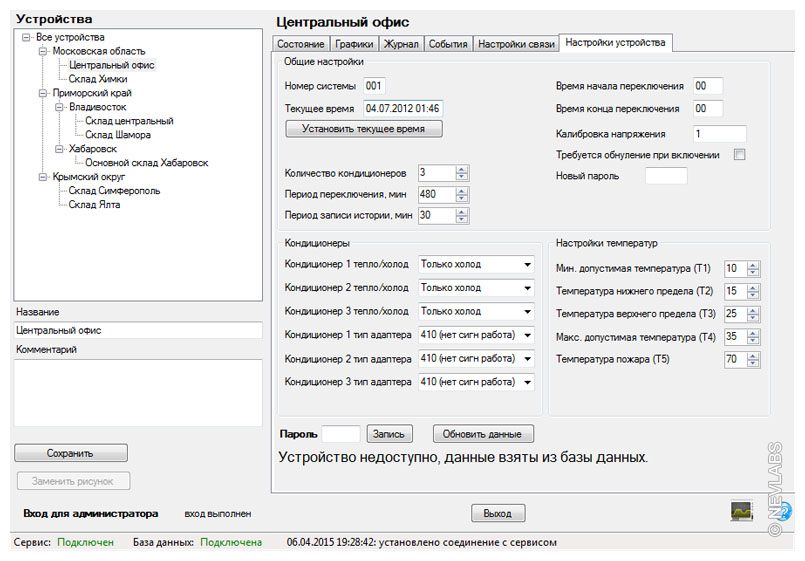Collapse the 'Крымский округ' tree node

pos(42,177)
